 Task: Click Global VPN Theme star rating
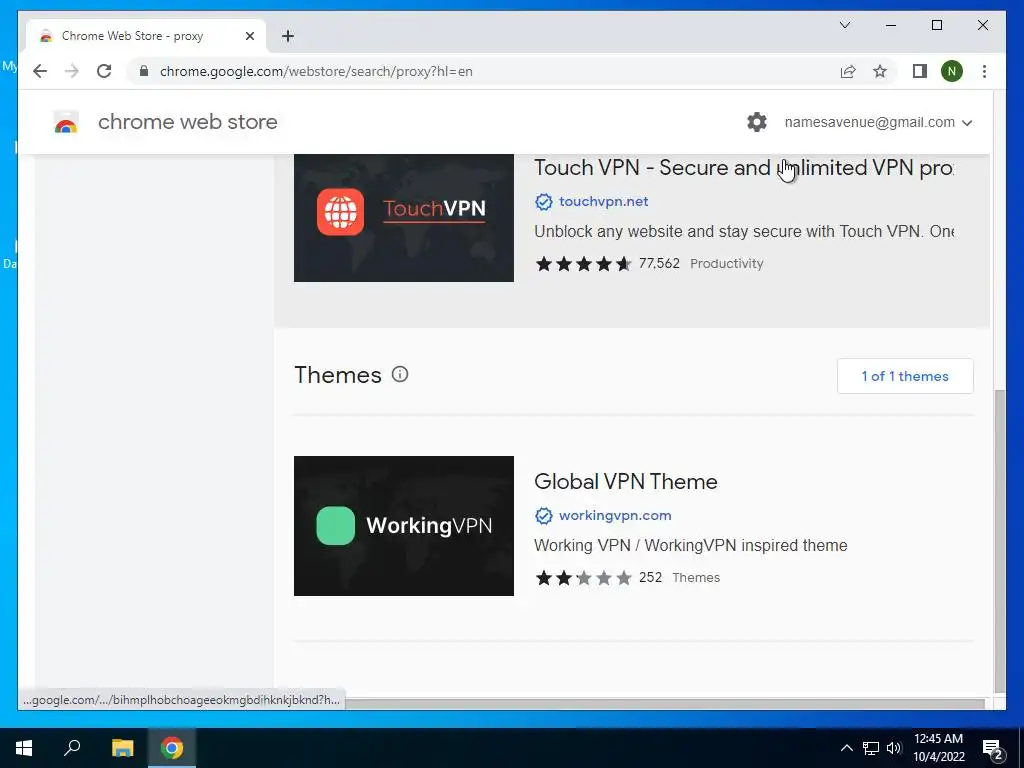tap(583, 577)
